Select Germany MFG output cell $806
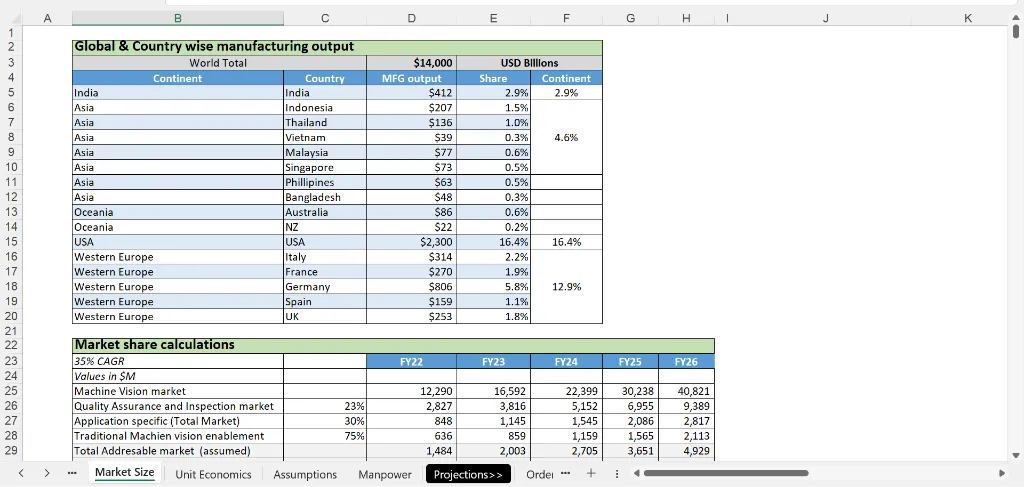This screenshot has width=1024, height=487. (x=412, y=287)
